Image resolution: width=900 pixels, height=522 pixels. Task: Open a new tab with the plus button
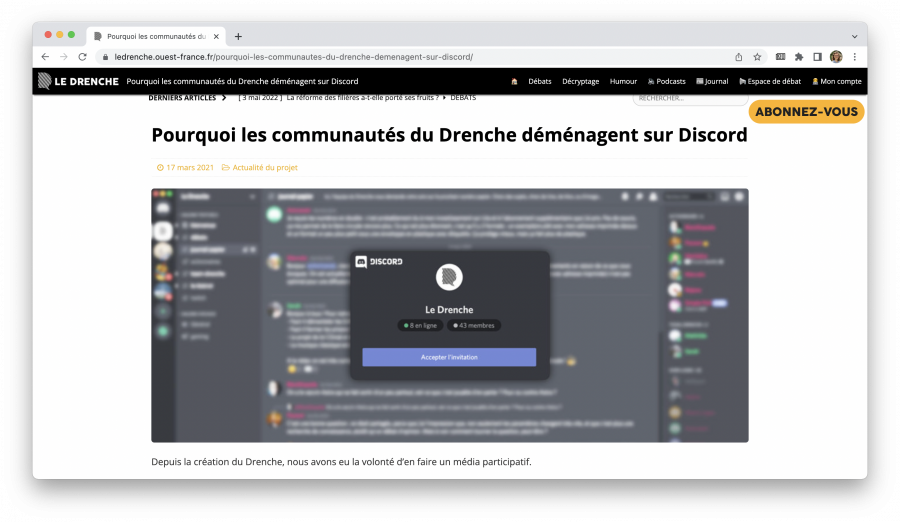[238, 36]
